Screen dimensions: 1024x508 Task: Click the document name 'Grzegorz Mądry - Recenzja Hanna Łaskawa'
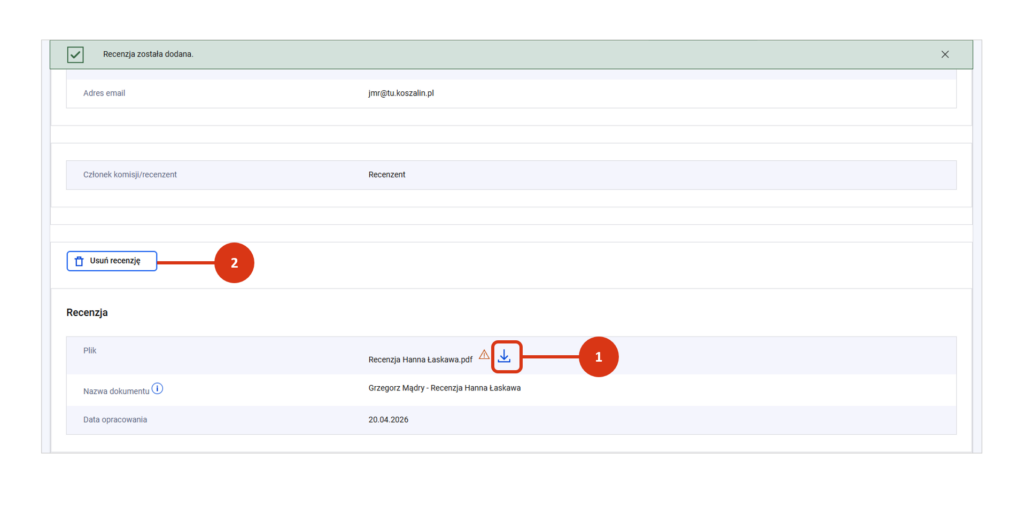pyautogui.click(x=444, y=388)
